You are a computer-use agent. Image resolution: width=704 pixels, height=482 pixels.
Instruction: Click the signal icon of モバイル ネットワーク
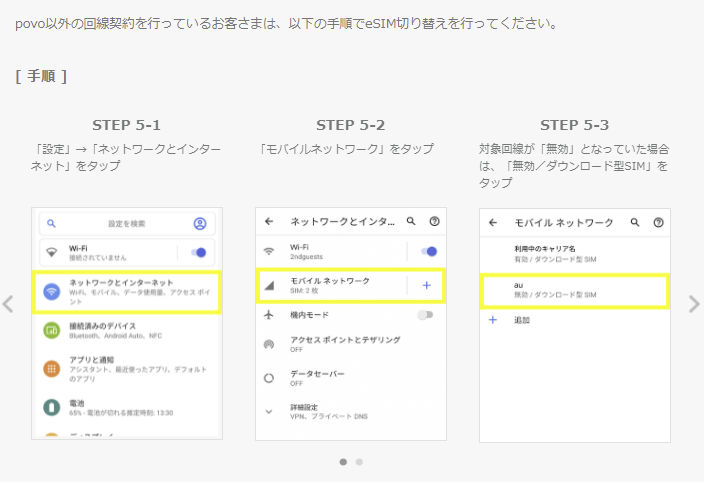tap(269, 285)
